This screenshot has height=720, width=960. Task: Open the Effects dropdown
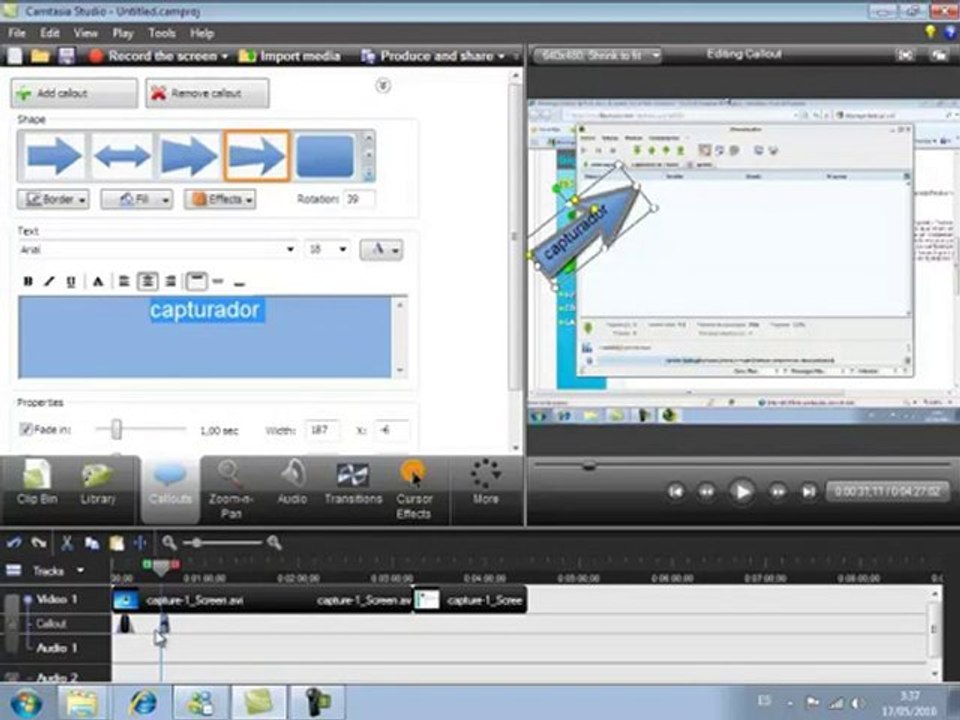pyautogui.click(x=220, y=200)
